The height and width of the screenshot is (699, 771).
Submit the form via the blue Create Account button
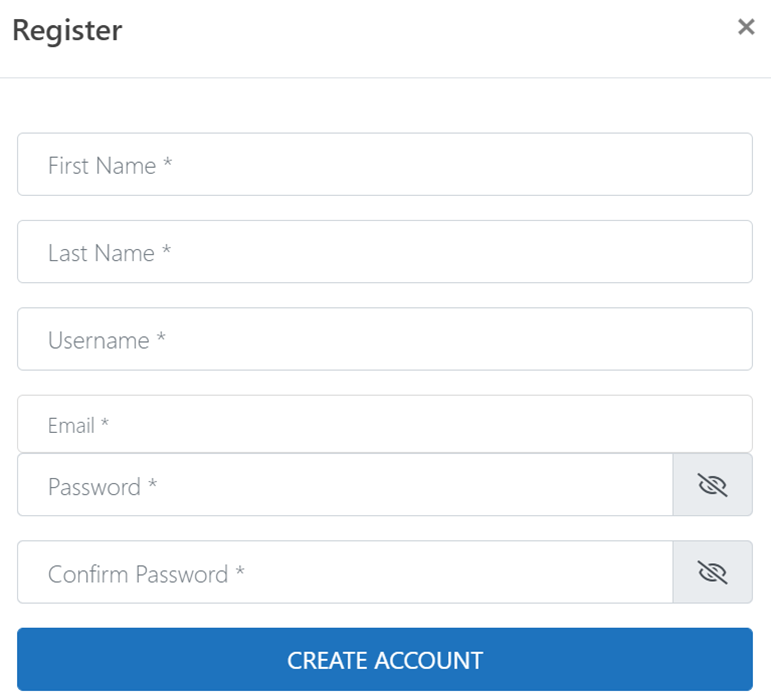tap(385, 659)
